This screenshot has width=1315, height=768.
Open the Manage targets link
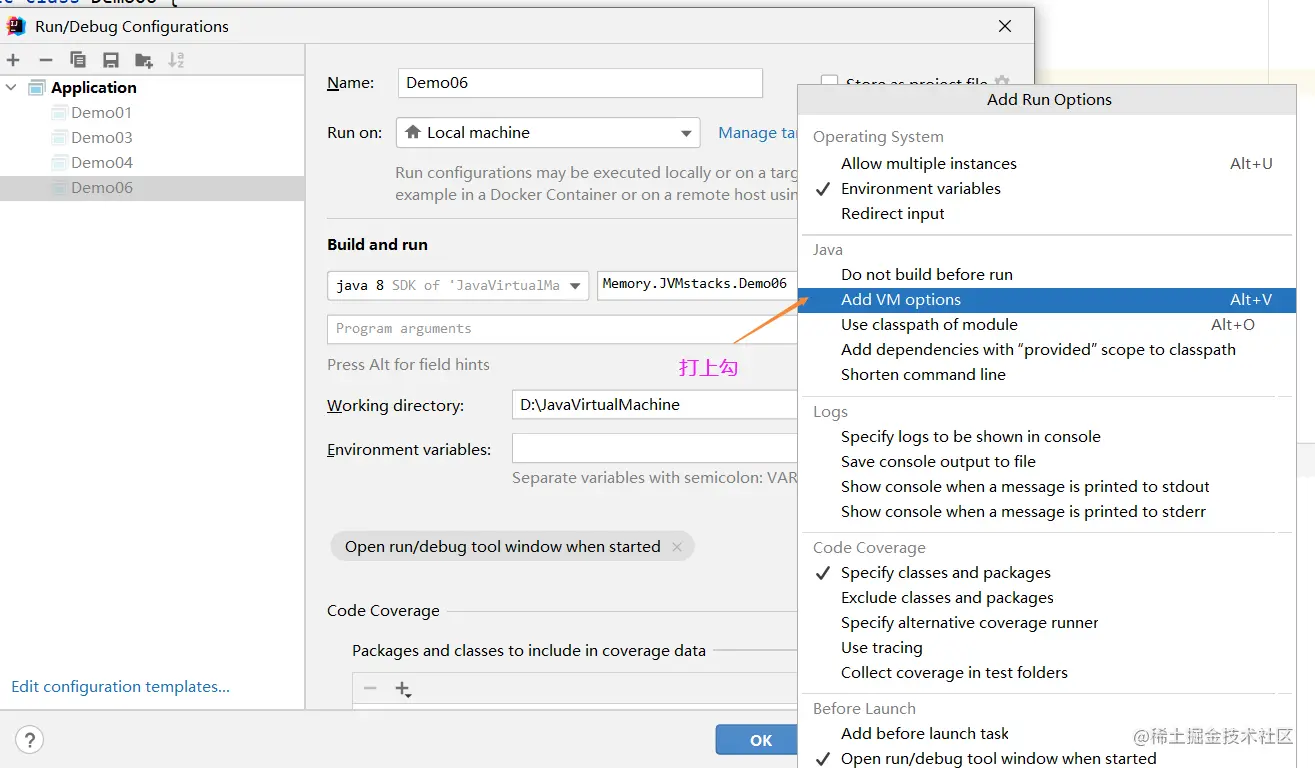(x=758, y=132)
